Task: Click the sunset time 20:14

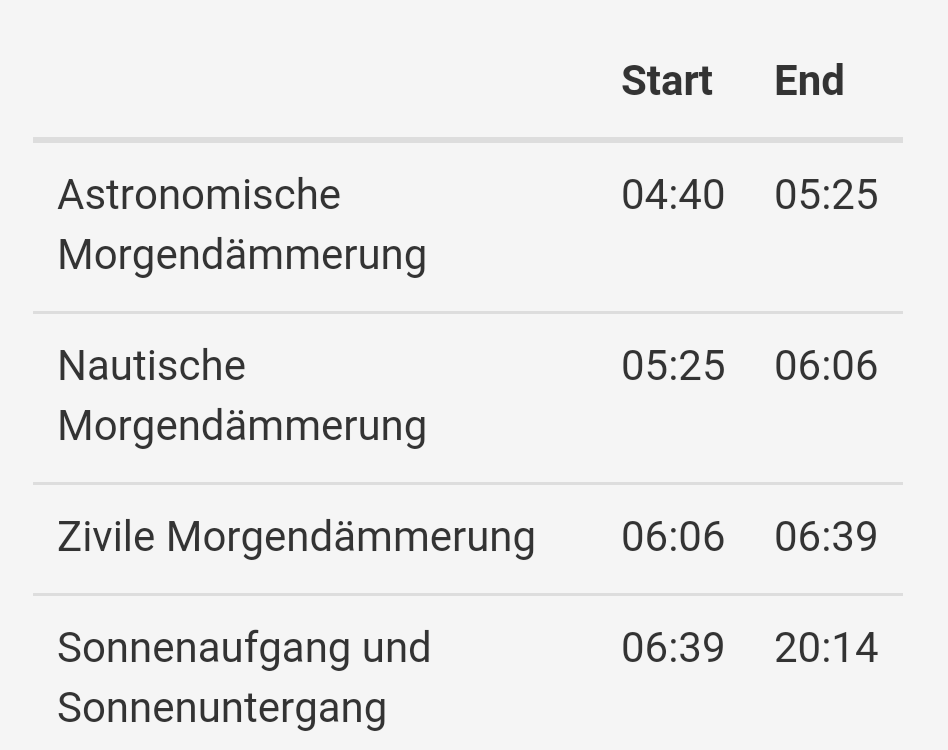Action: tap(826, 648)
